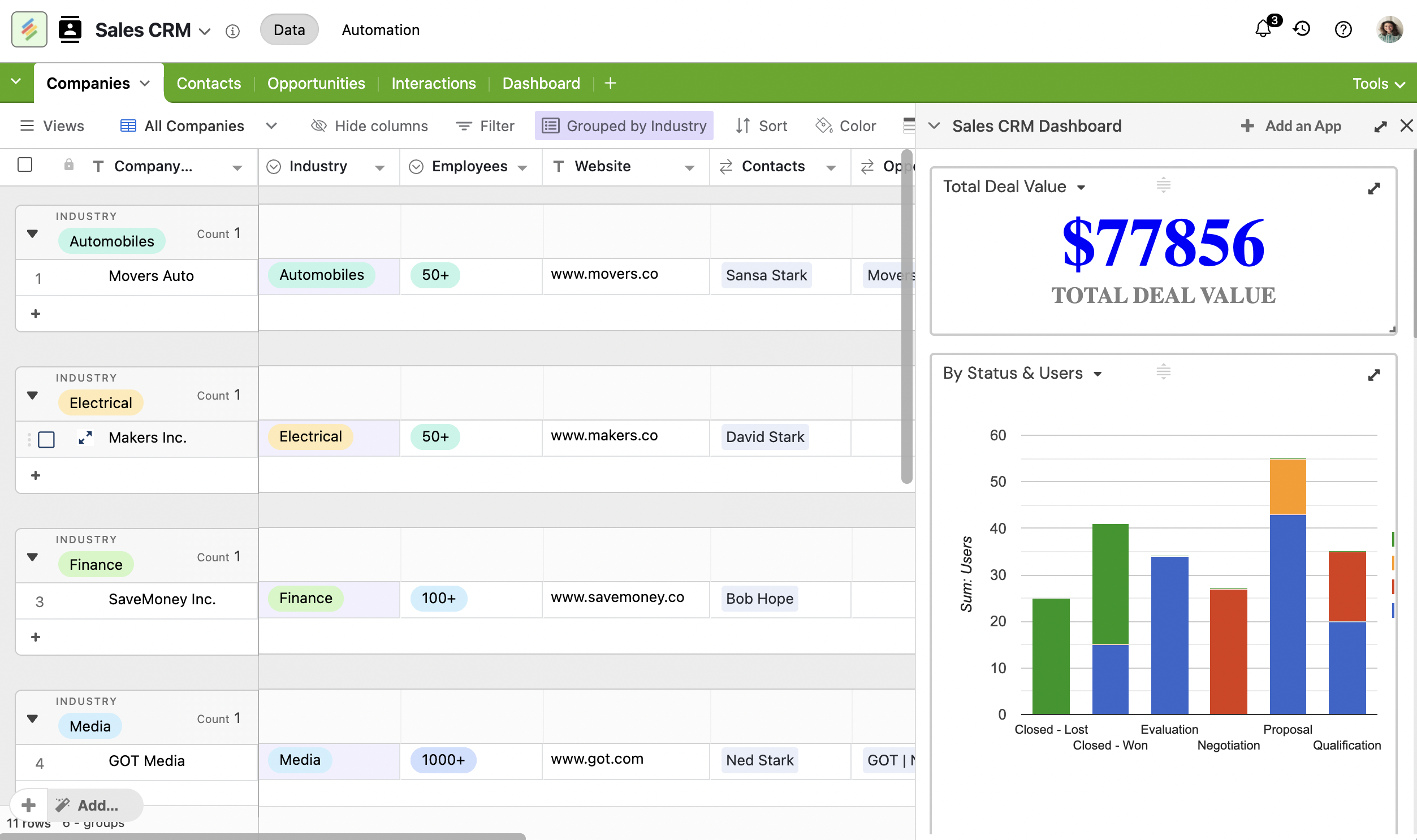Click the Color paint bucket toolbar icon
Image resolution: width=1417 pixels, height=840 pixels.
[x=824, y=125]
